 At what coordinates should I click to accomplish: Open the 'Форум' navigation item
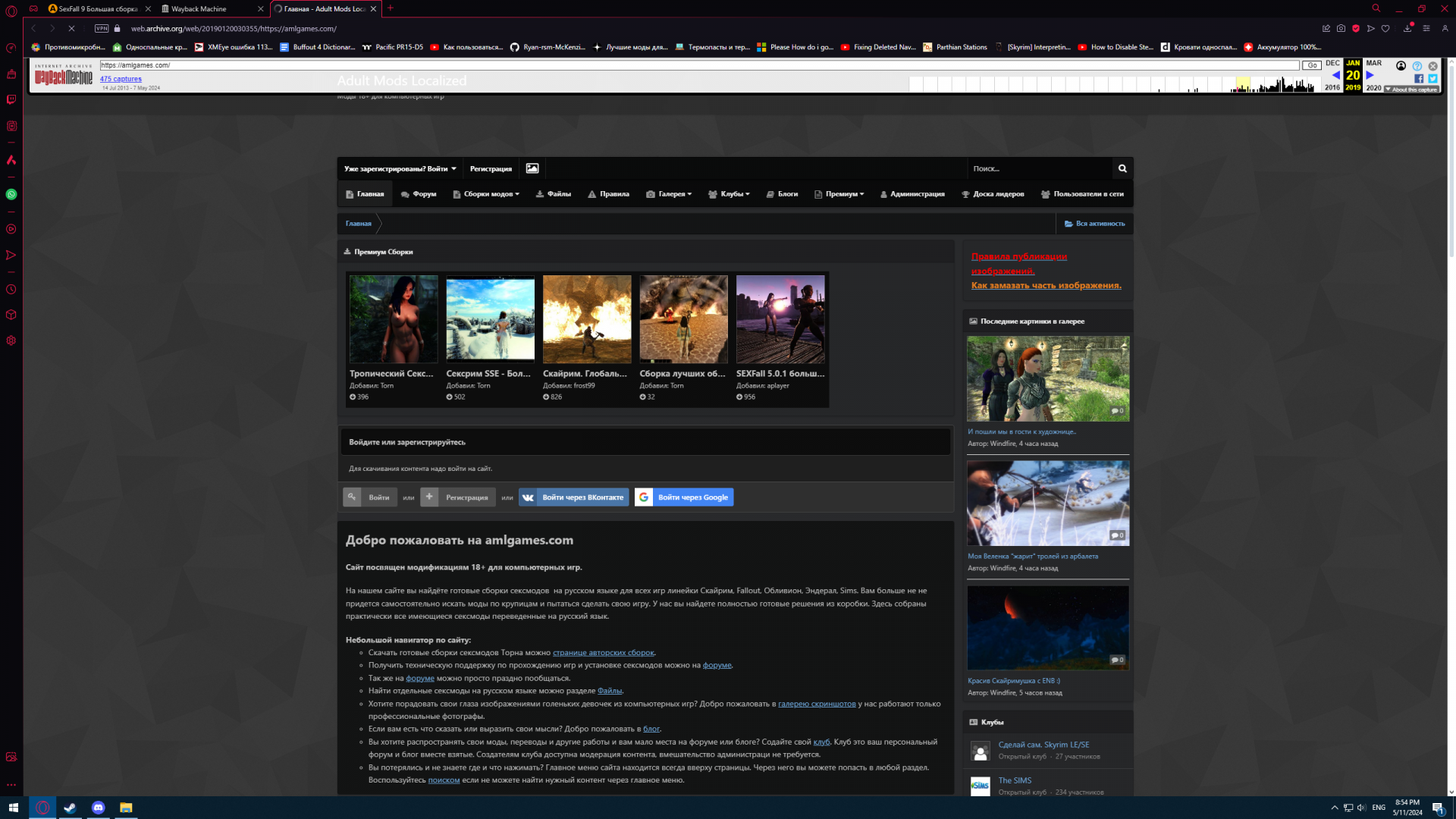click(419, 194)
